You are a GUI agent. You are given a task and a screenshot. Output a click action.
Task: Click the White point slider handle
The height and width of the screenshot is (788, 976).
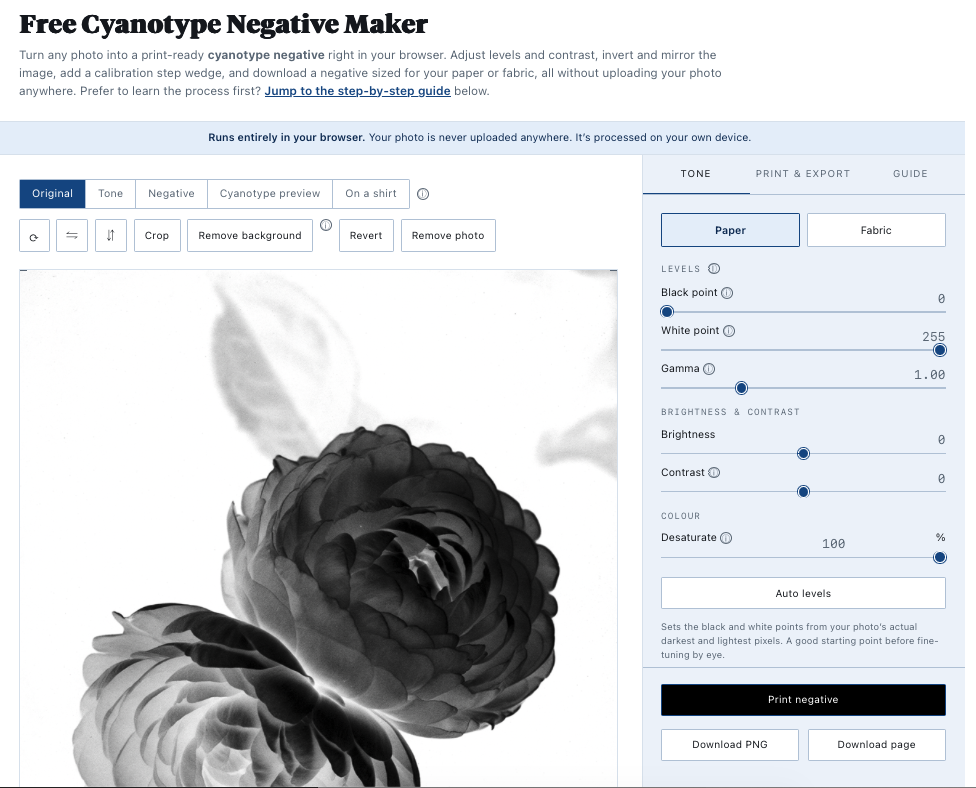click(940, 350)
